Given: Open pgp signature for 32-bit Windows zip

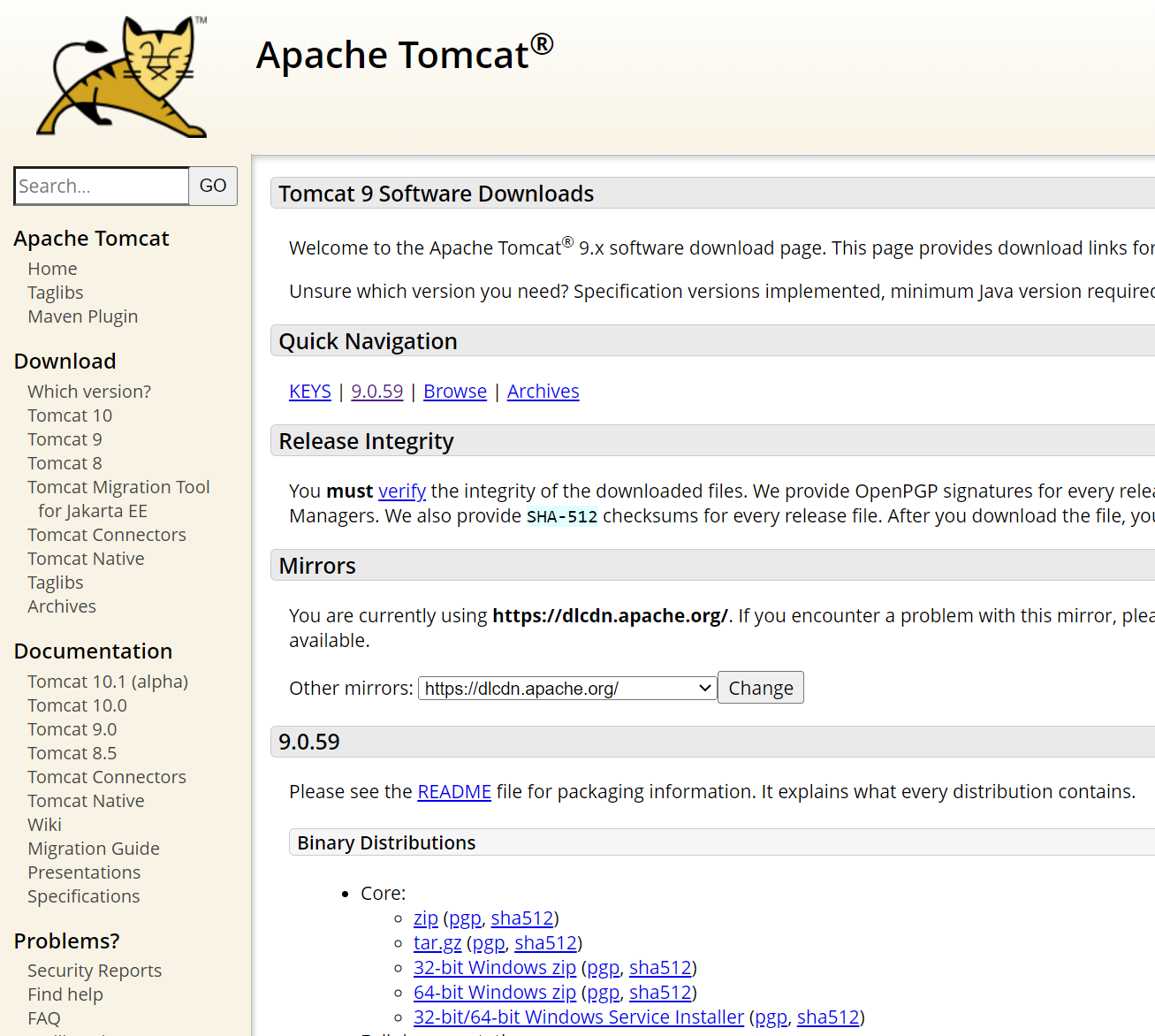Looking at the screenshot, I should pyautogui.click(x=604, y=968).
